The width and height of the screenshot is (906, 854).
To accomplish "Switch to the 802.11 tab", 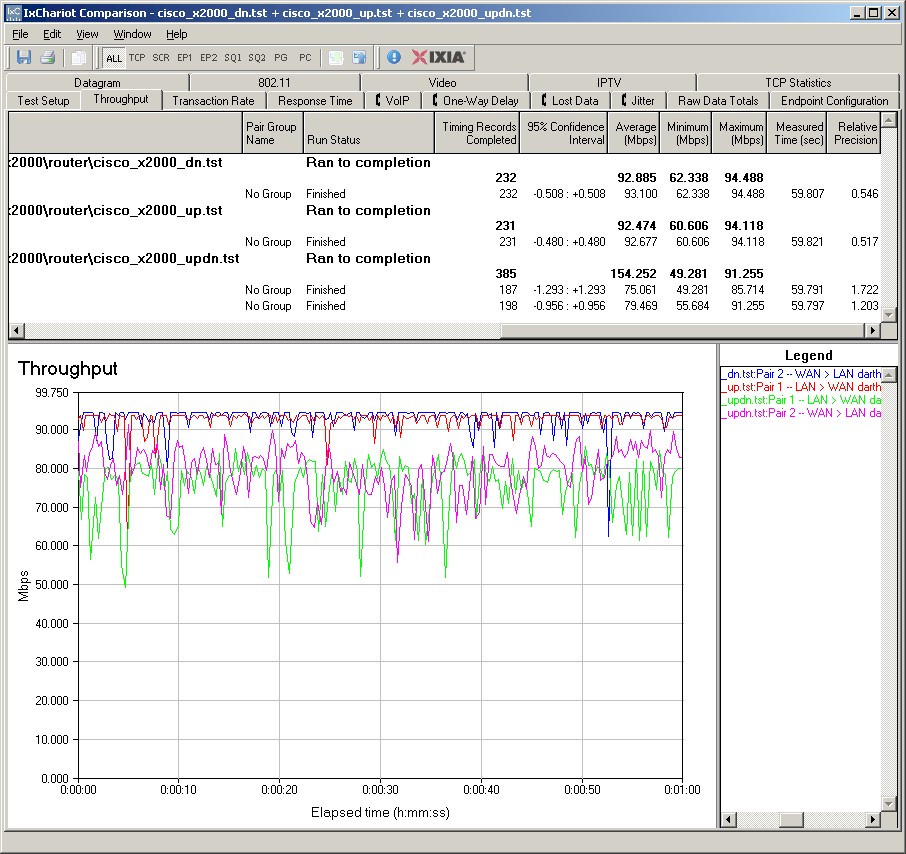I will (x=274, y=83).
